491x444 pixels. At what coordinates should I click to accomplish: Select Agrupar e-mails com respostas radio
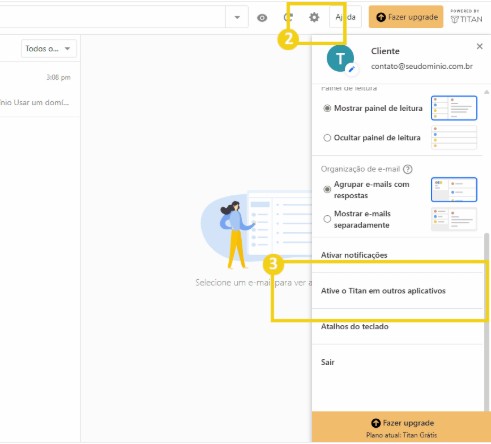(x=327, y=190)
